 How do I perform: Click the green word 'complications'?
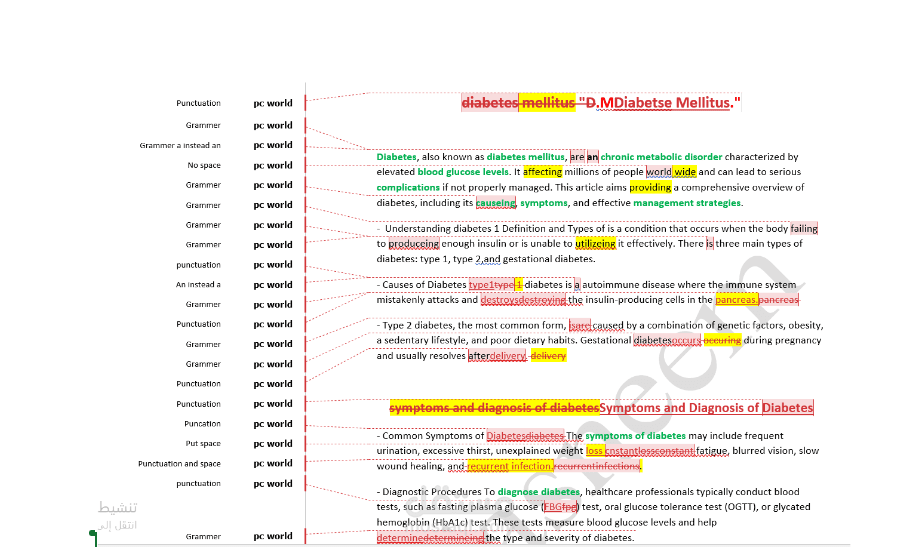coord(408,187)
